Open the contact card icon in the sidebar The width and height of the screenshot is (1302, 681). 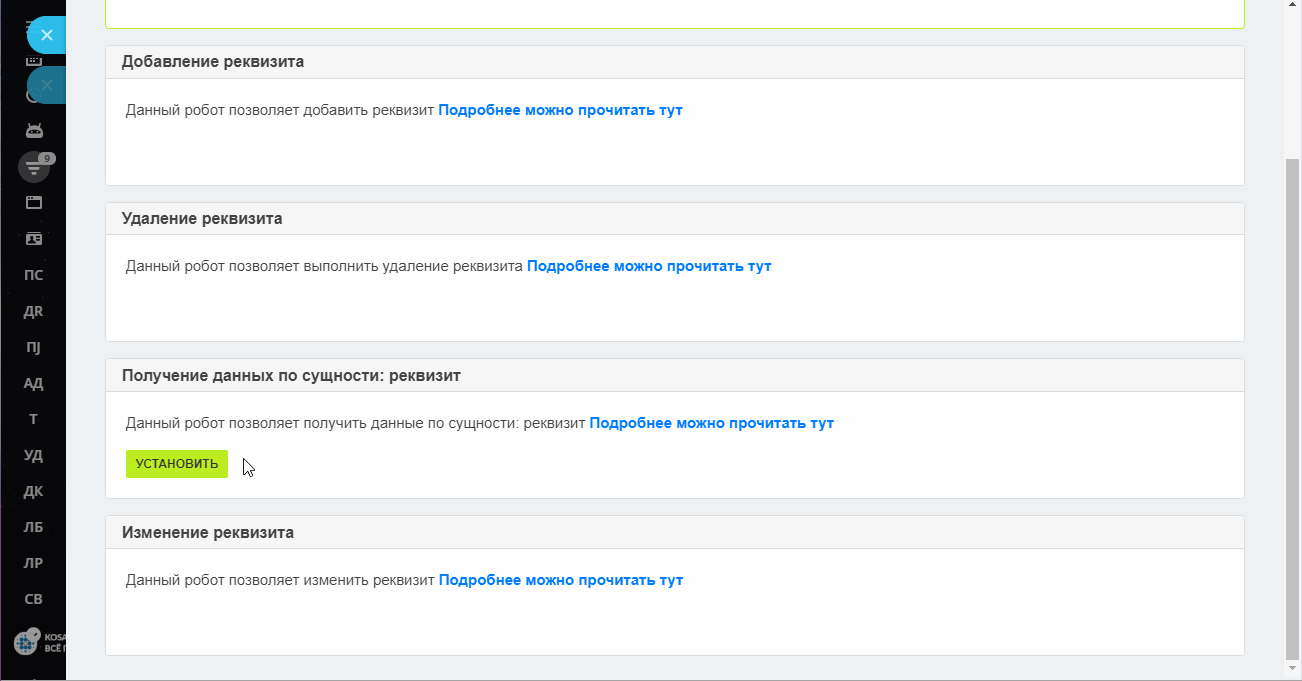[34, 239]
